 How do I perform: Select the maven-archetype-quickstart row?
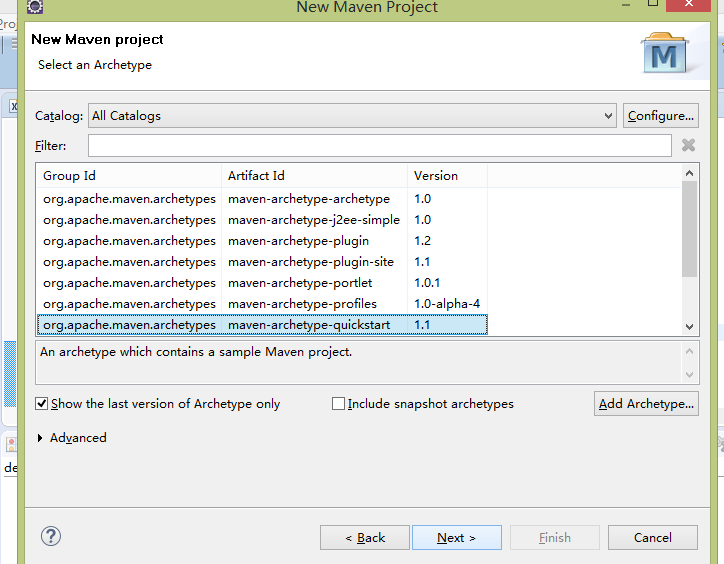[x=262, y=325]
